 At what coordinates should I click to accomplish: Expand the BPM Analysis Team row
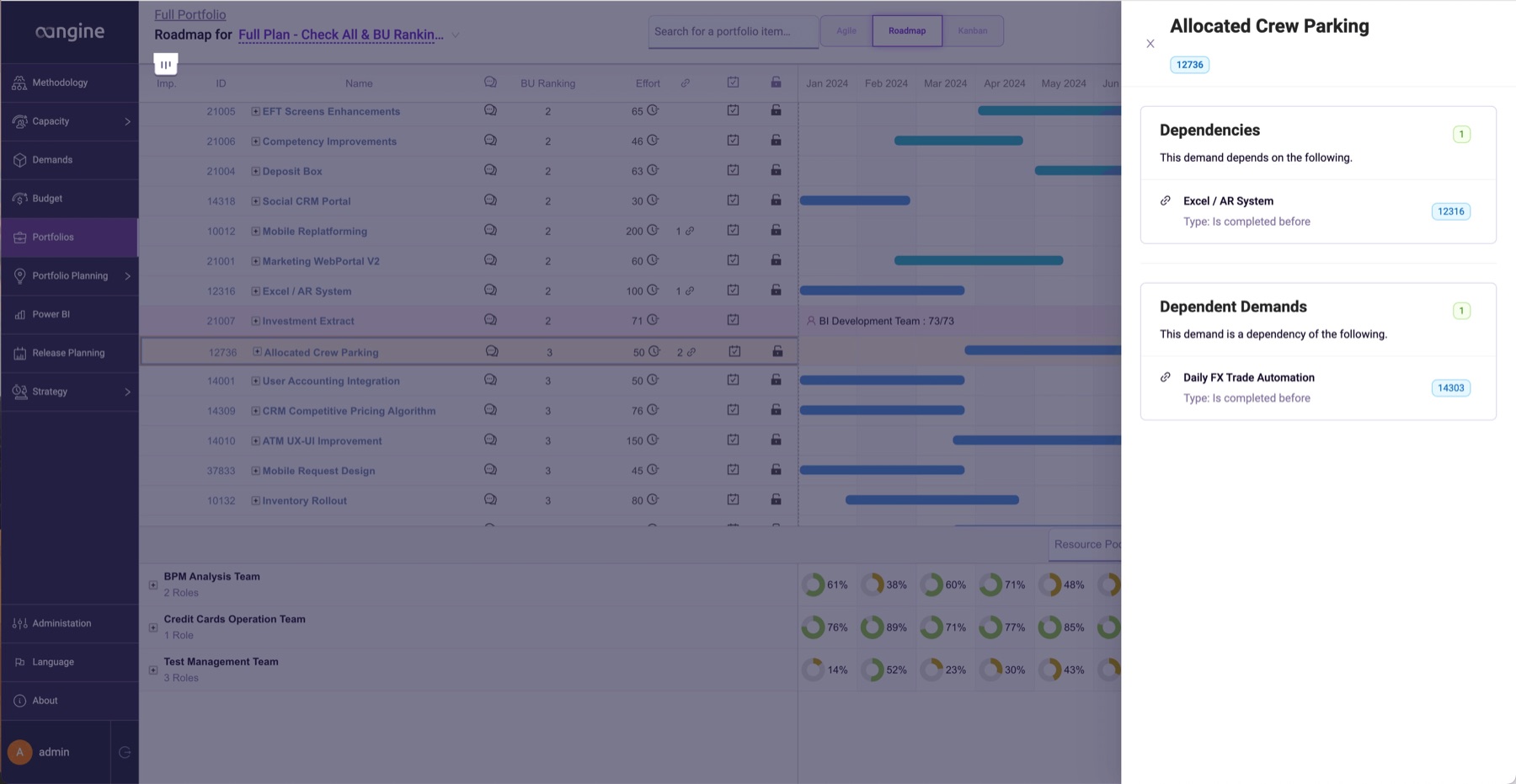pos(153,584)
